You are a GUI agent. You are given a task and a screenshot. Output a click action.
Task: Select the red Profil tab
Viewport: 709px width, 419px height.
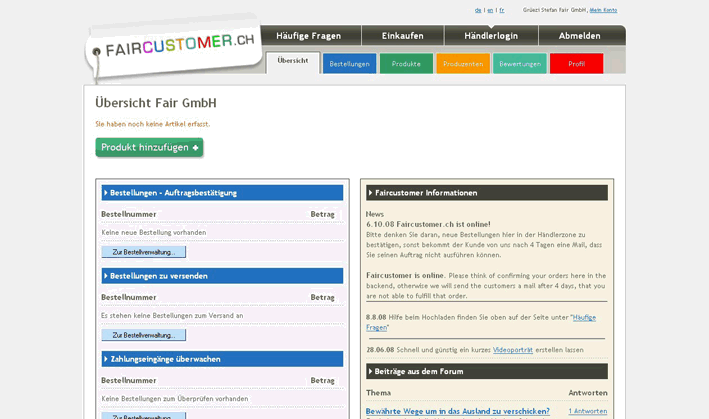(577, 64)
